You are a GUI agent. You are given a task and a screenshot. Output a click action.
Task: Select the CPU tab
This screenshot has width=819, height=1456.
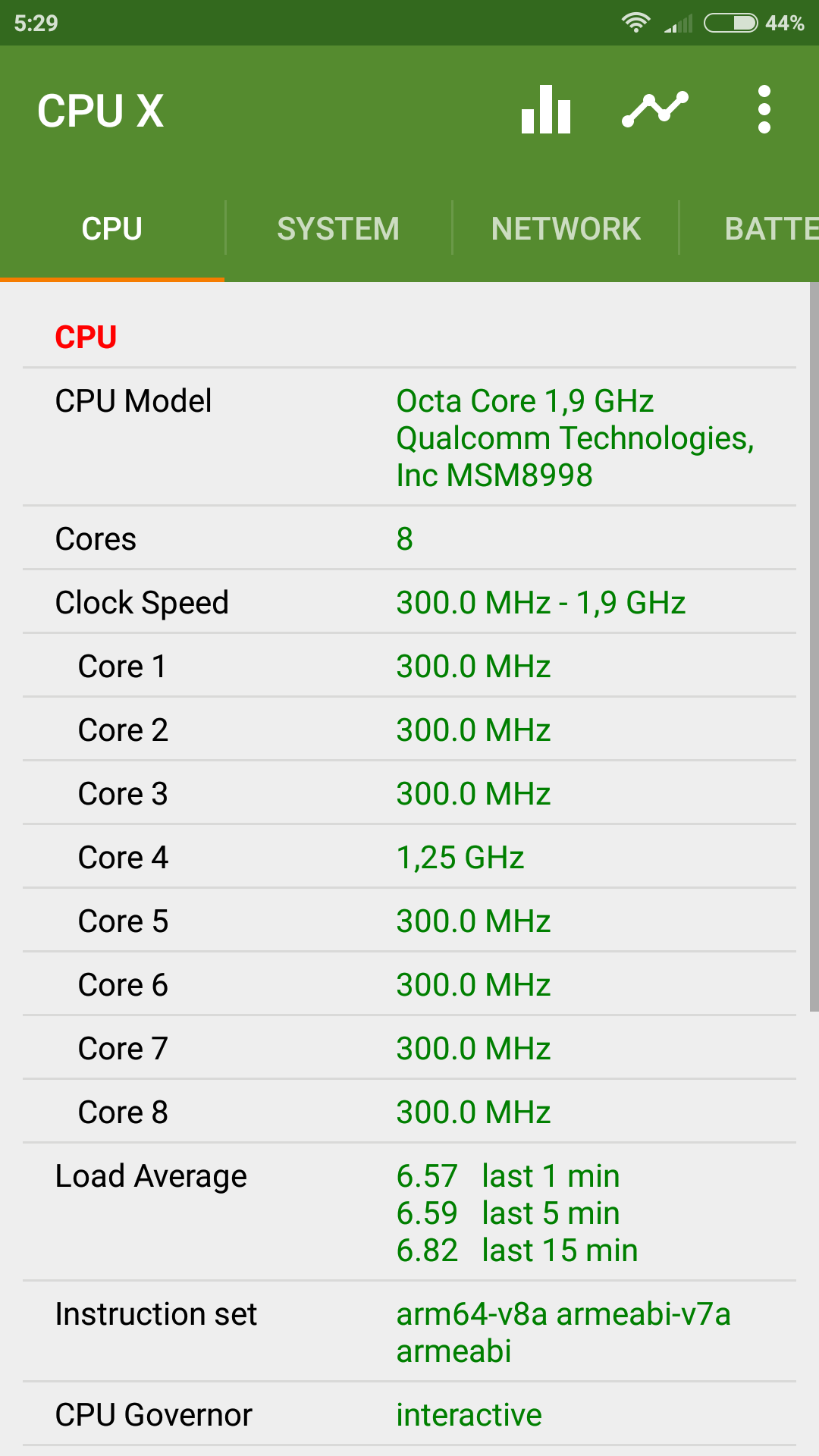coord(112,228)
